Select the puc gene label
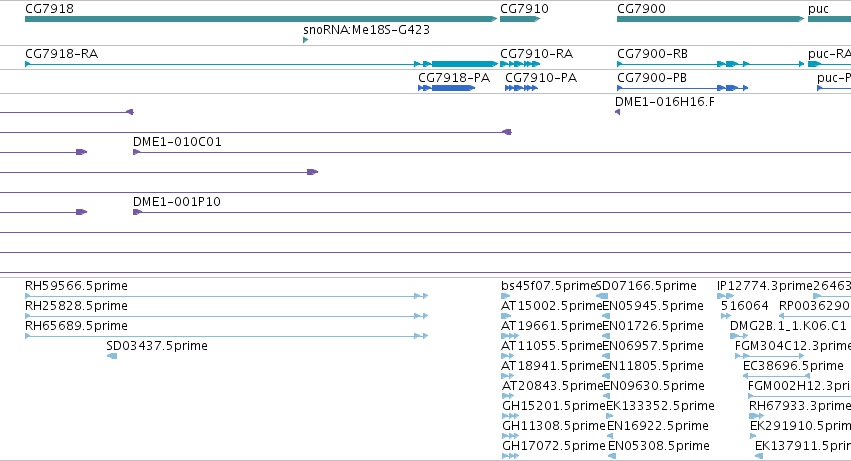 point(818,9)
